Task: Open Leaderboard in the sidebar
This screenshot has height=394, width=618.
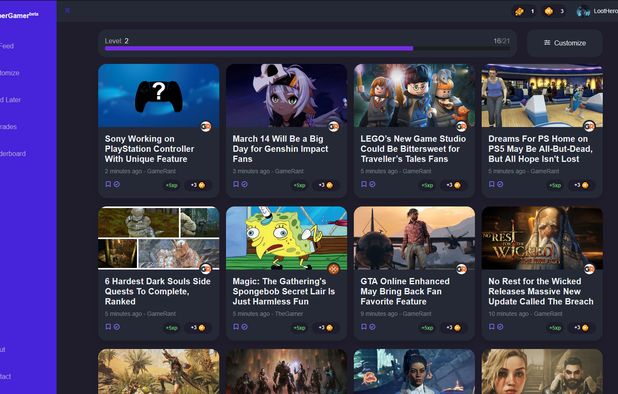Action: [13, 154]
